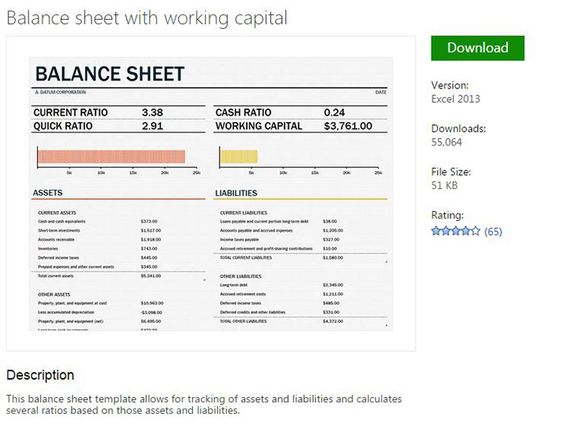Select the "Version:" label
Screen dimensions: 564x429
(450, 85)
